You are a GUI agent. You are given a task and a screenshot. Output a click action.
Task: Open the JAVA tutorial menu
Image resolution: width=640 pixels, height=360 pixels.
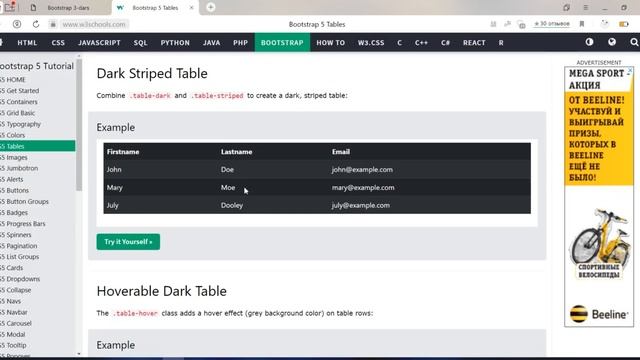click(211, 42)
